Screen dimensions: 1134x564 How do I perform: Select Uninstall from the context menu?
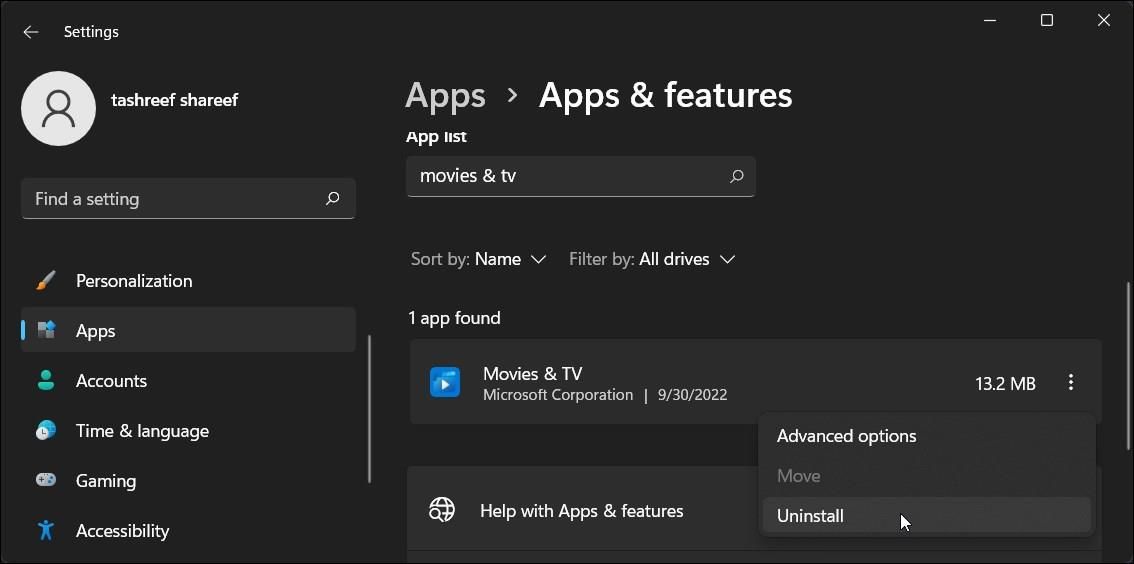click(811, 516)
